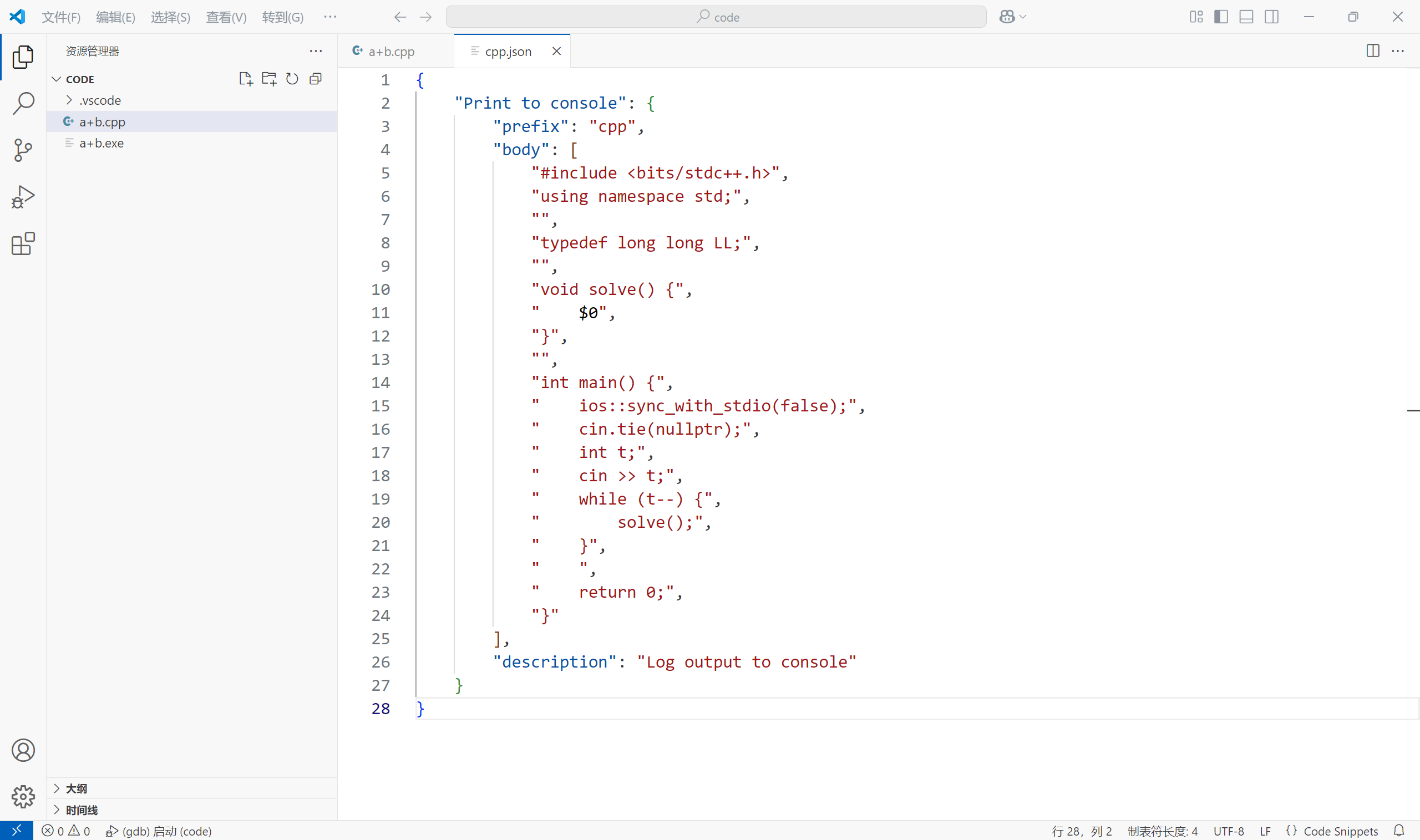Toggle the primary side bar visibility
The height and width of the screenshot is (840, 1420).
1221,17
